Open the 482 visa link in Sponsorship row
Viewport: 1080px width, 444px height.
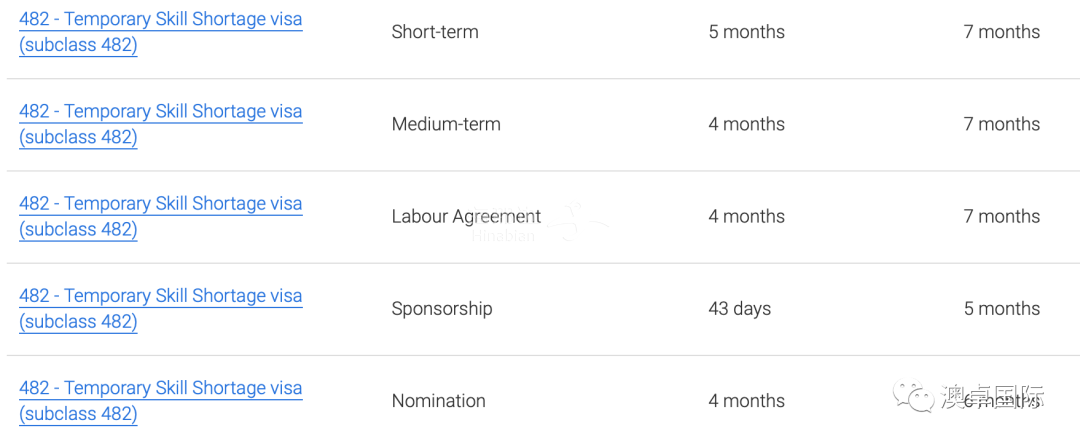click(160, 308)
